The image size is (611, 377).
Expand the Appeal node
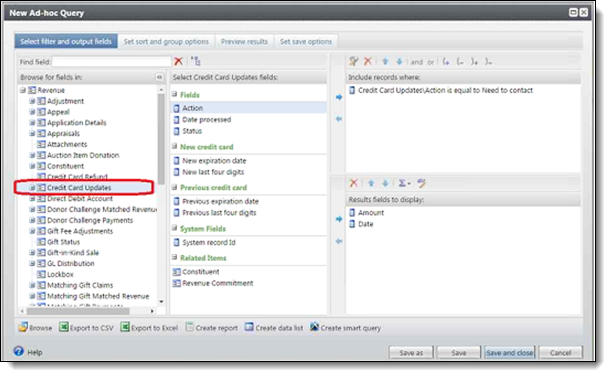[32, 112]
